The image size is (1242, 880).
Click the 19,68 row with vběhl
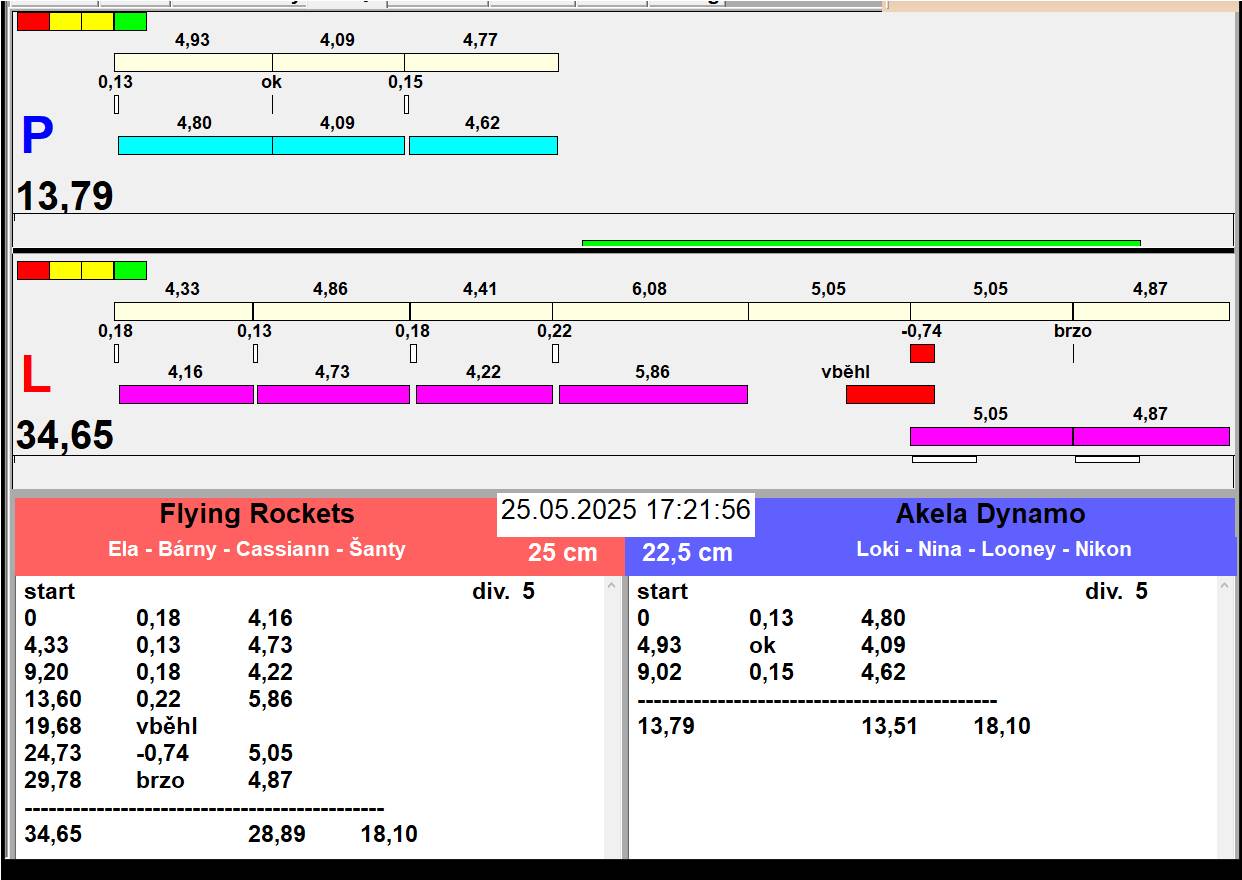(111, 726)
